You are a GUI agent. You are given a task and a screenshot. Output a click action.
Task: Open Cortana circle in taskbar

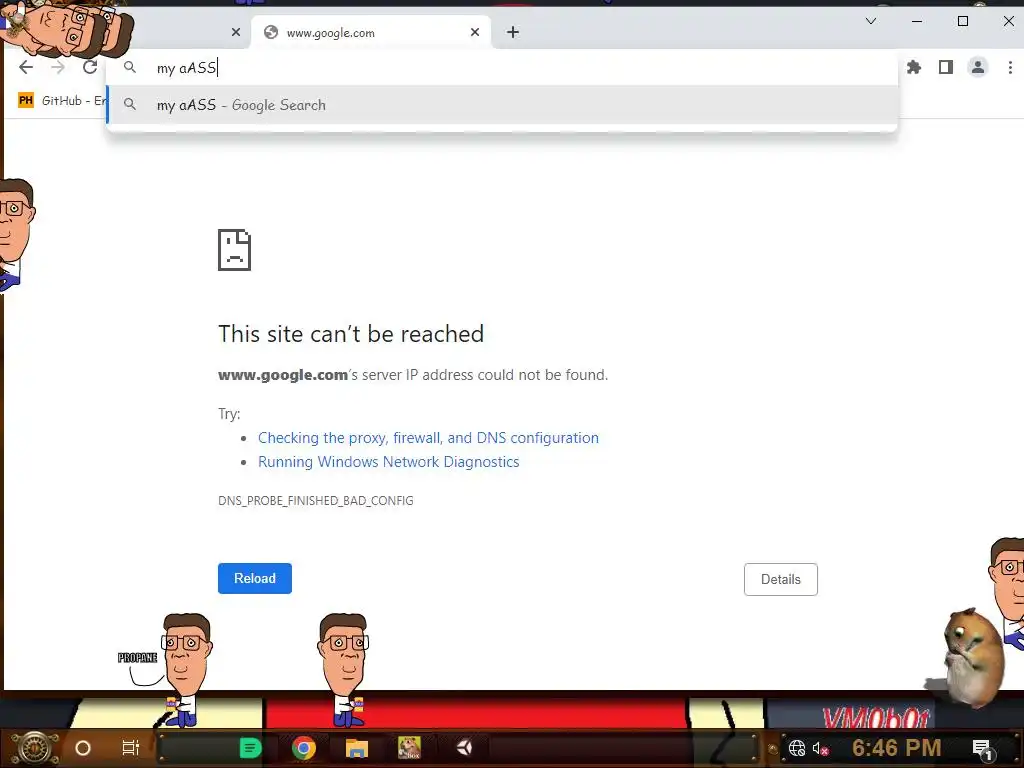pos(82,748)
